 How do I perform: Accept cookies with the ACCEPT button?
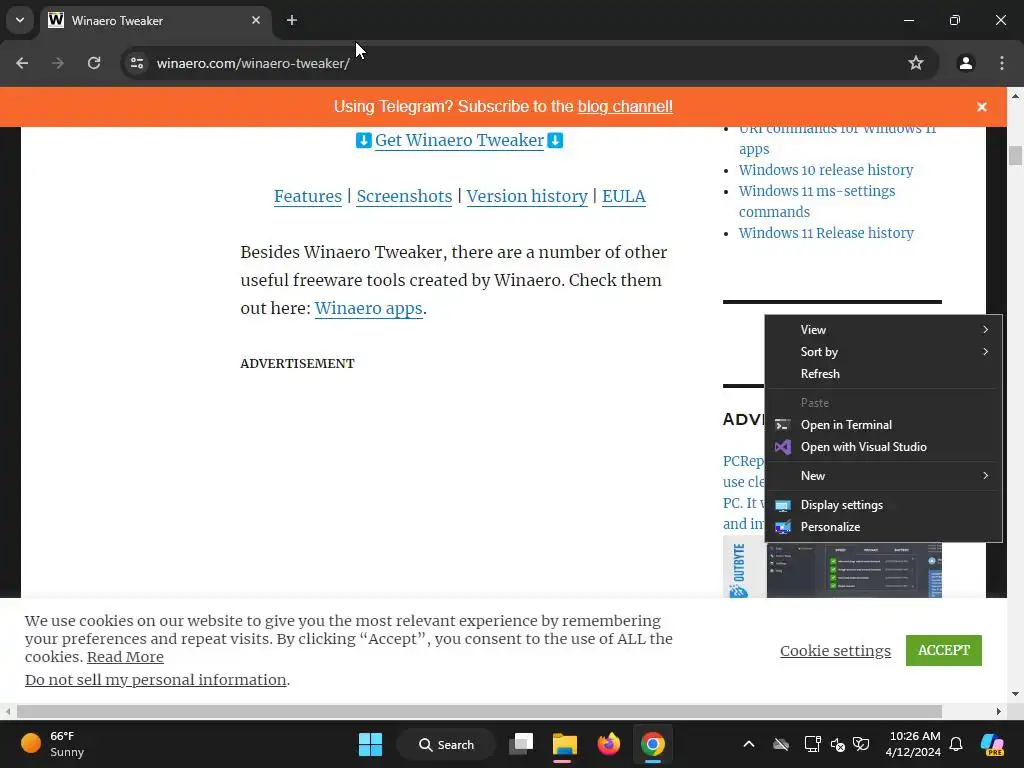pyautogui.click(x=943, y=650)
